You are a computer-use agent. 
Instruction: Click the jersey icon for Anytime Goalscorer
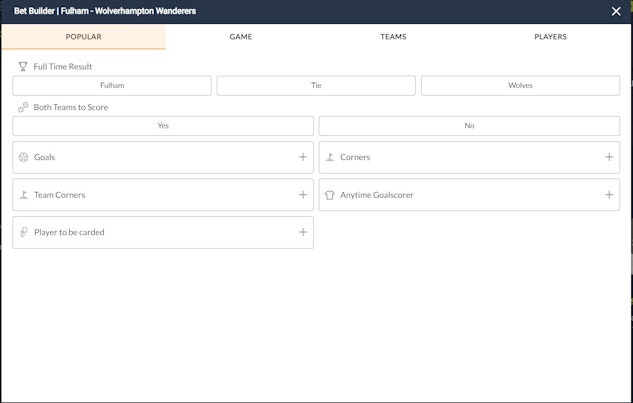[x=330, y=195]
